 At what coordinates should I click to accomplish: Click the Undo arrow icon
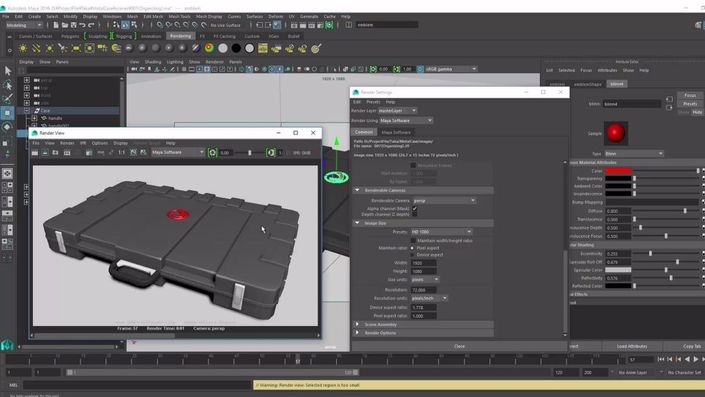coord(82,25)
